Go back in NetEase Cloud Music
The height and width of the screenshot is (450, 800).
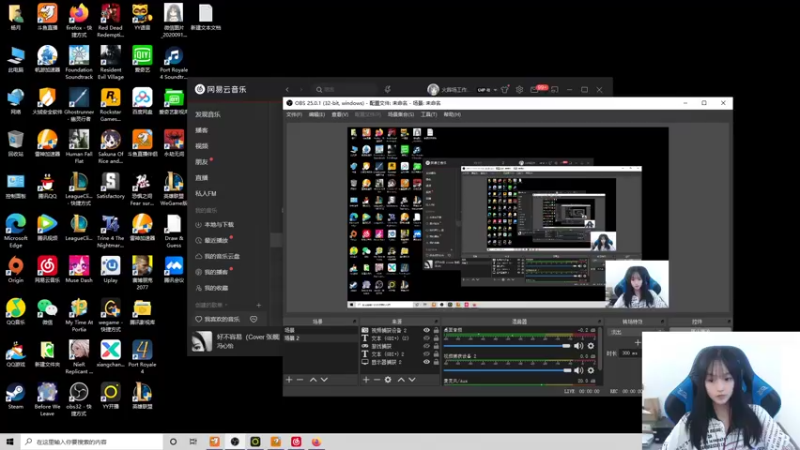click(287, 89)
